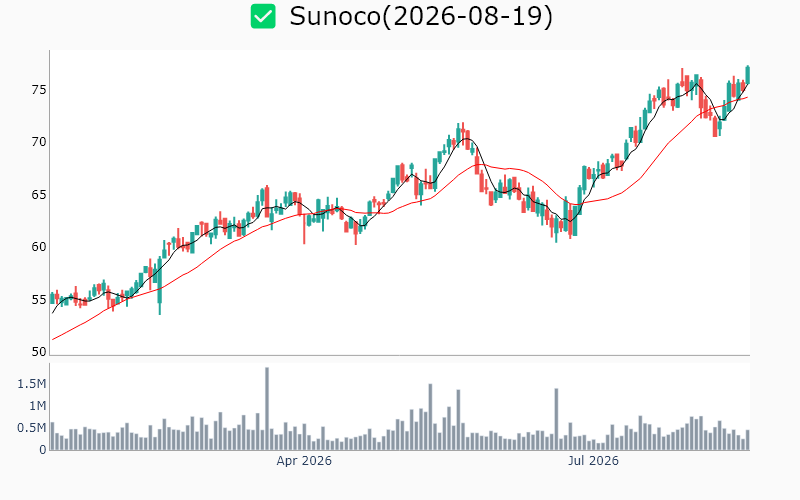Click the 55 price axis label
800x500 pixels.
pos(39,299)
